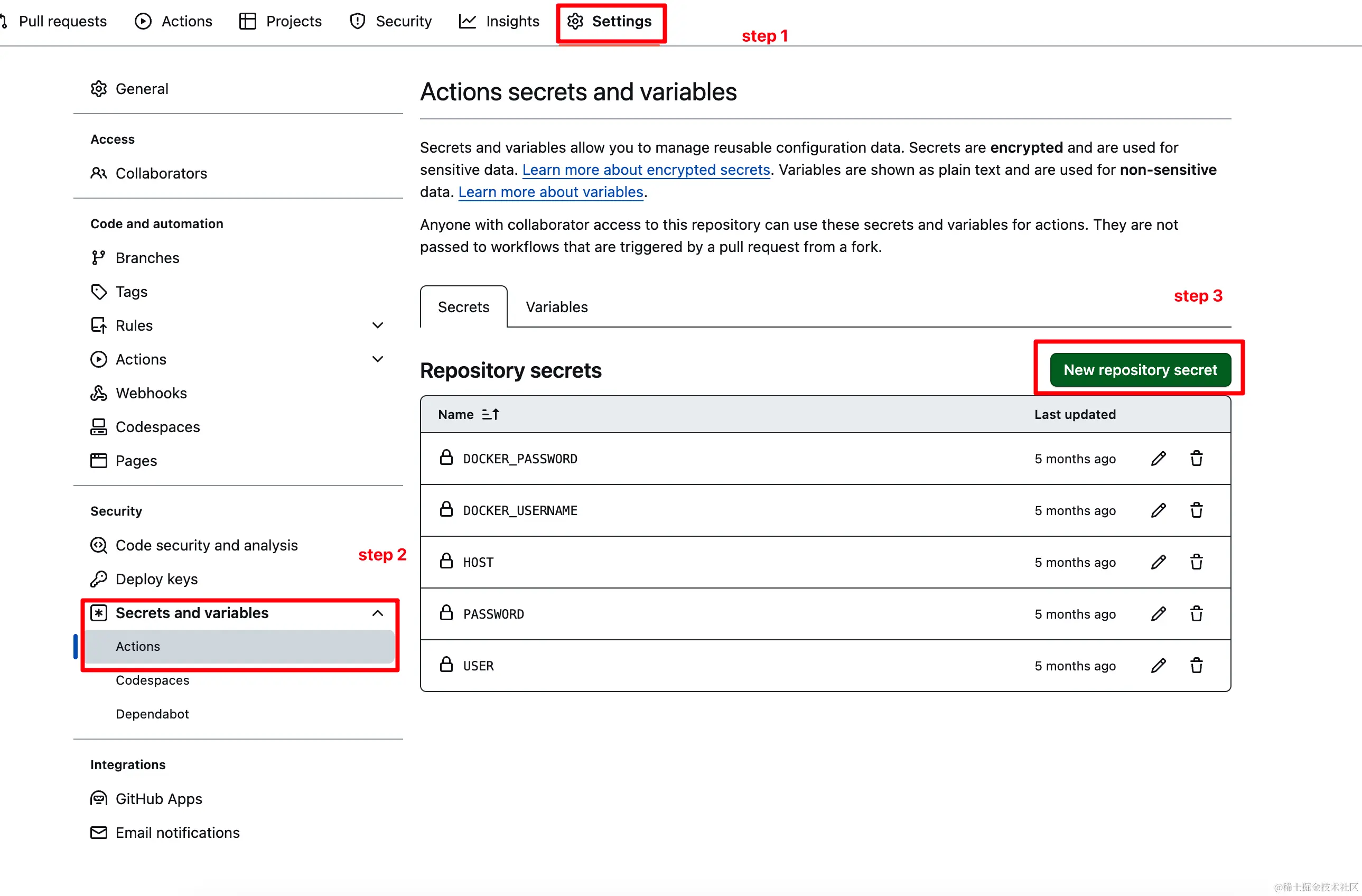Edit the DOCKER_PASSWORD secret with pencil icon
The image size is (1362, 896).
pyautogui.click(x=1158, y=458)
